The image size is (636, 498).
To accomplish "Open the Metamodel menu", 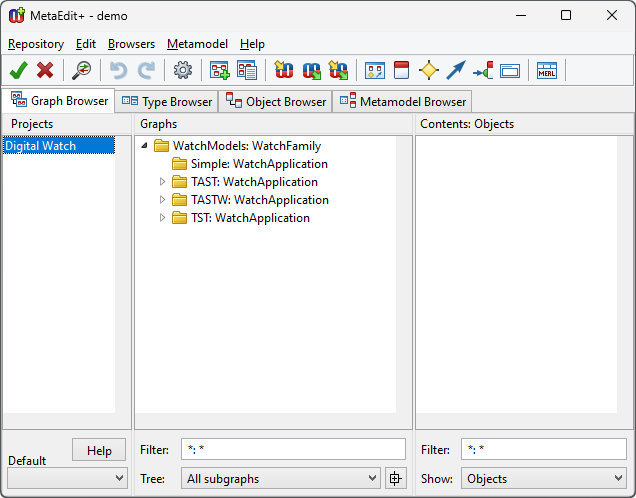I will tap(197, 44).
